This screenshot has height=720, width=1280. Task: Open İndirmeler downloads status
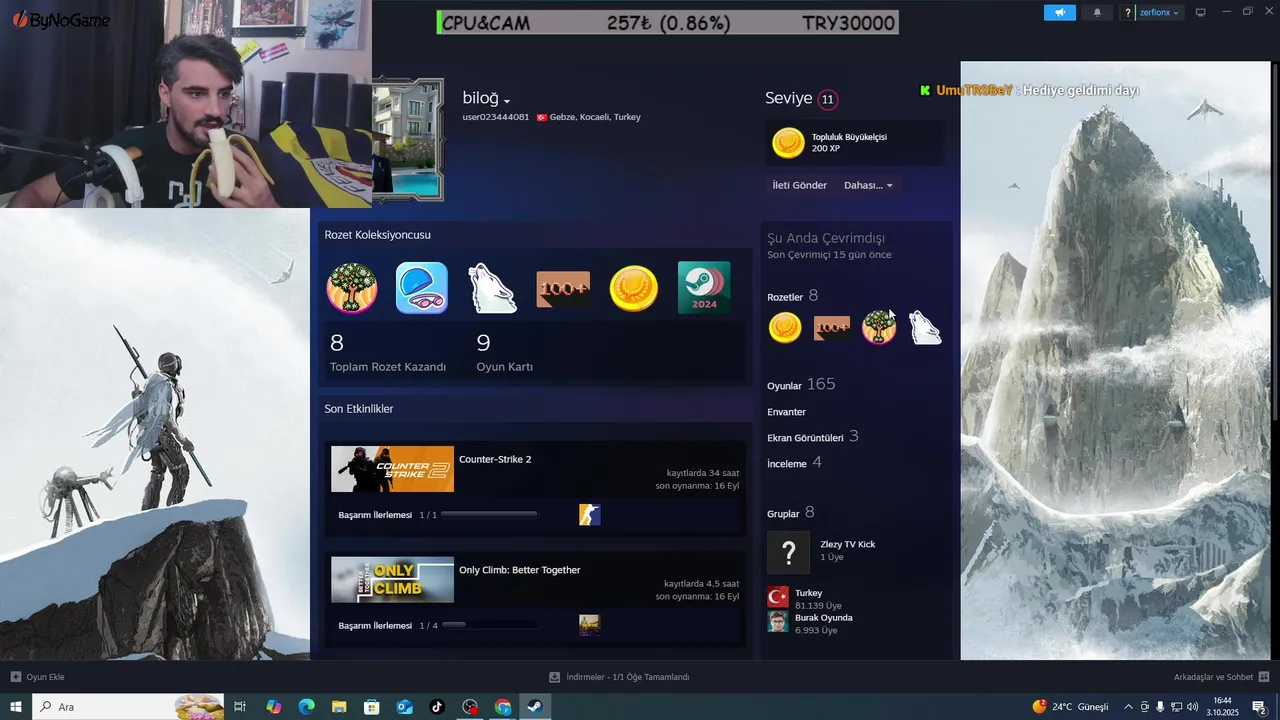(x=620, y=677)
